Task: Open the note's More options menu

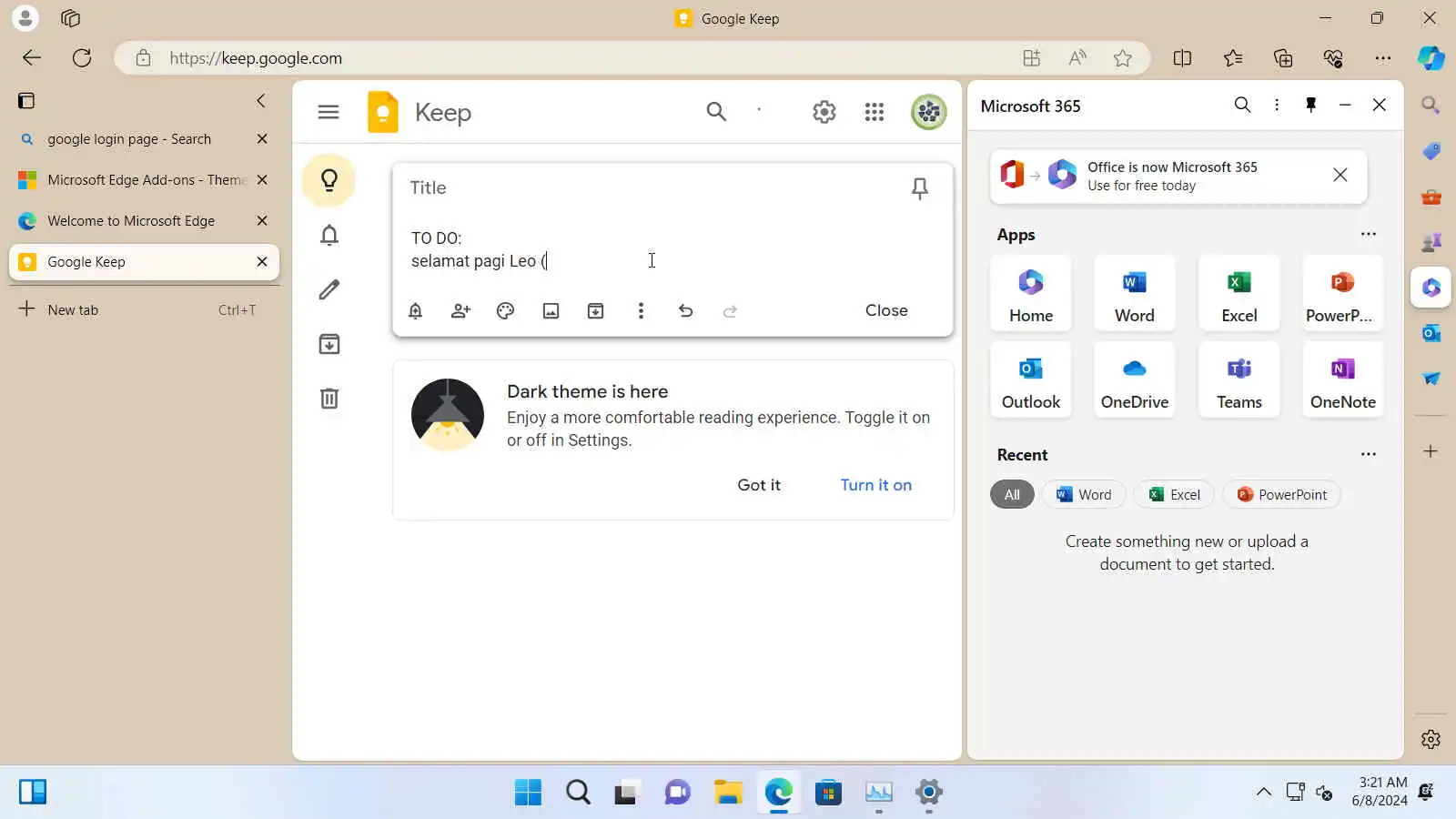Action: coord(642,311)
